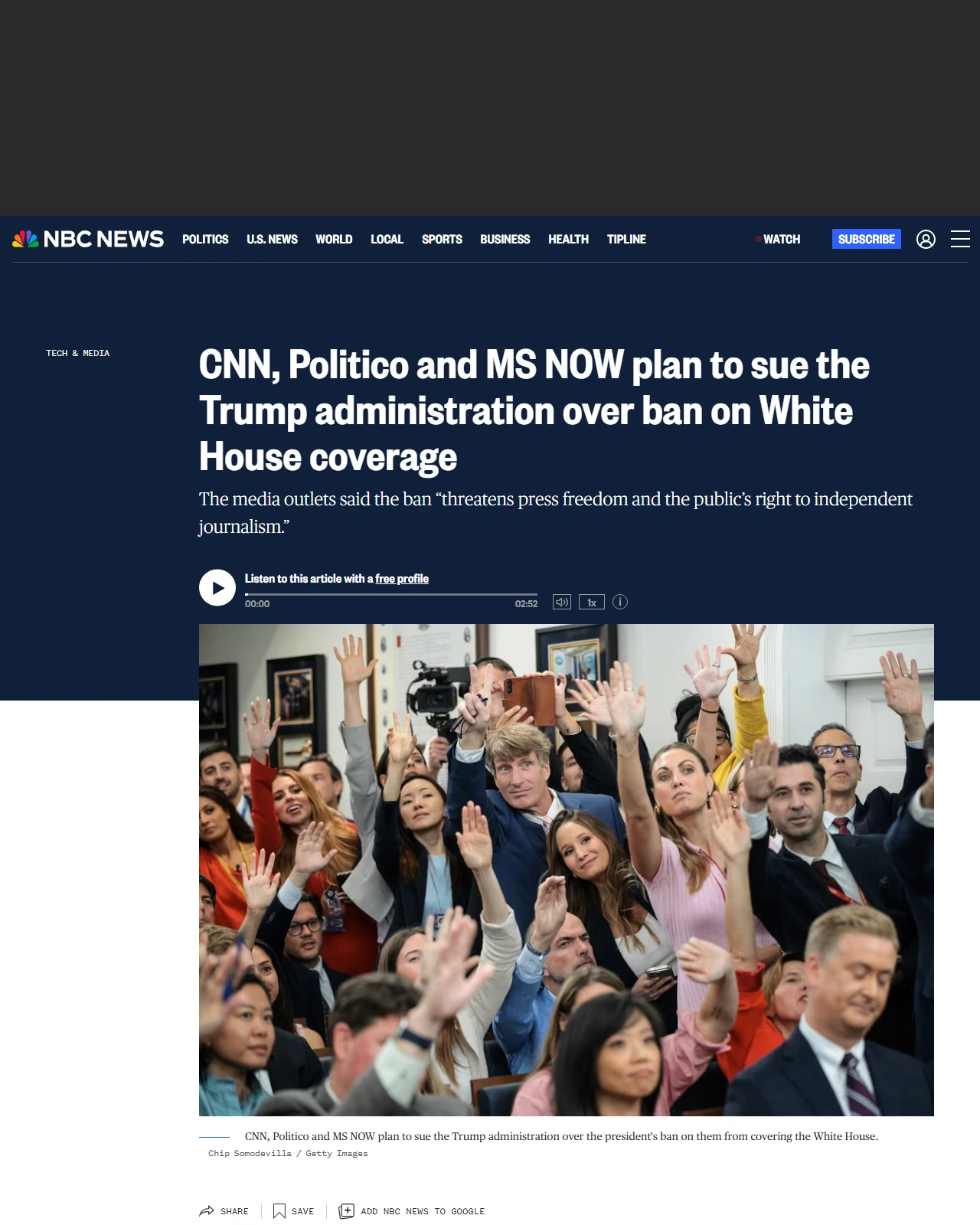980x1225 pixels.
Task: Click the photo caption text
Action: [x=561, y=1136]
